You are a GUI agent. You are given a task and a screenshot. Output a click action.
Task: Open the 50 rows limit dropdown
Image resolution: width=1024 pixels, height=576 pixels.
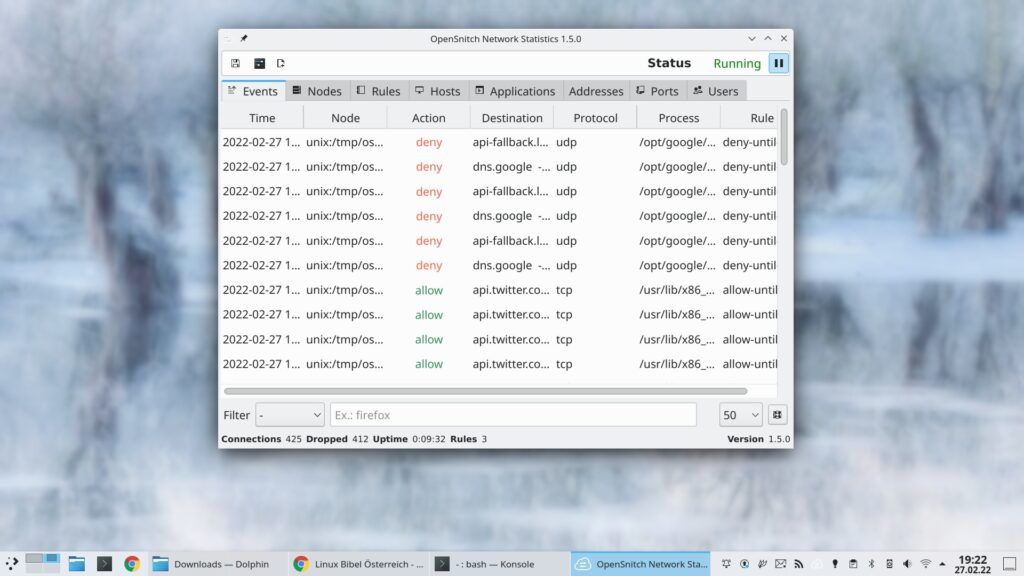(741, 415)
